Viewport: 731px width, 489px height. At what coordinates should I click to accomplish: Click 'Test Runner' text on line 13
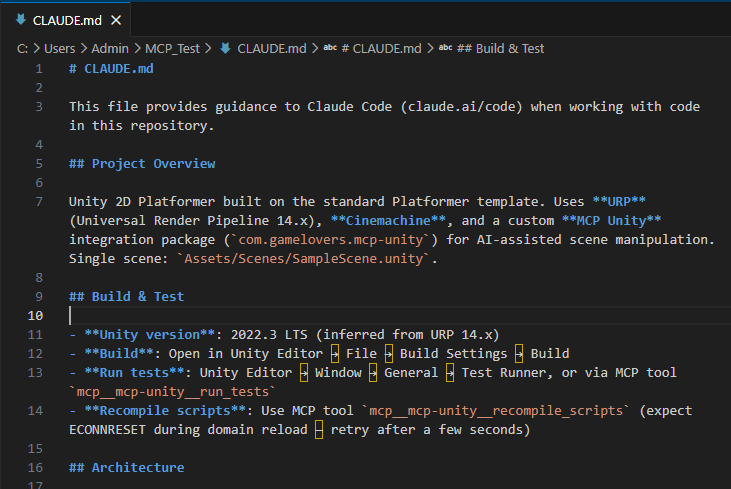pos(503,373)
